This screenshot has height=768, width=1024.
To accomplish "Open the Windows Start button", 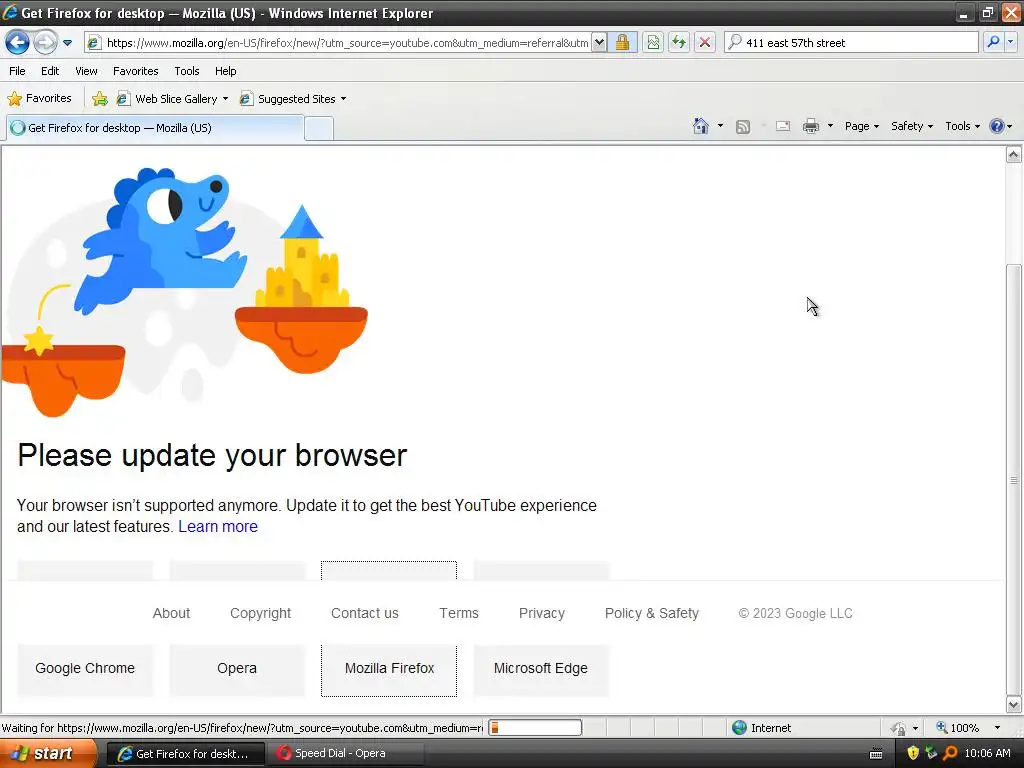I will point(48,753).
